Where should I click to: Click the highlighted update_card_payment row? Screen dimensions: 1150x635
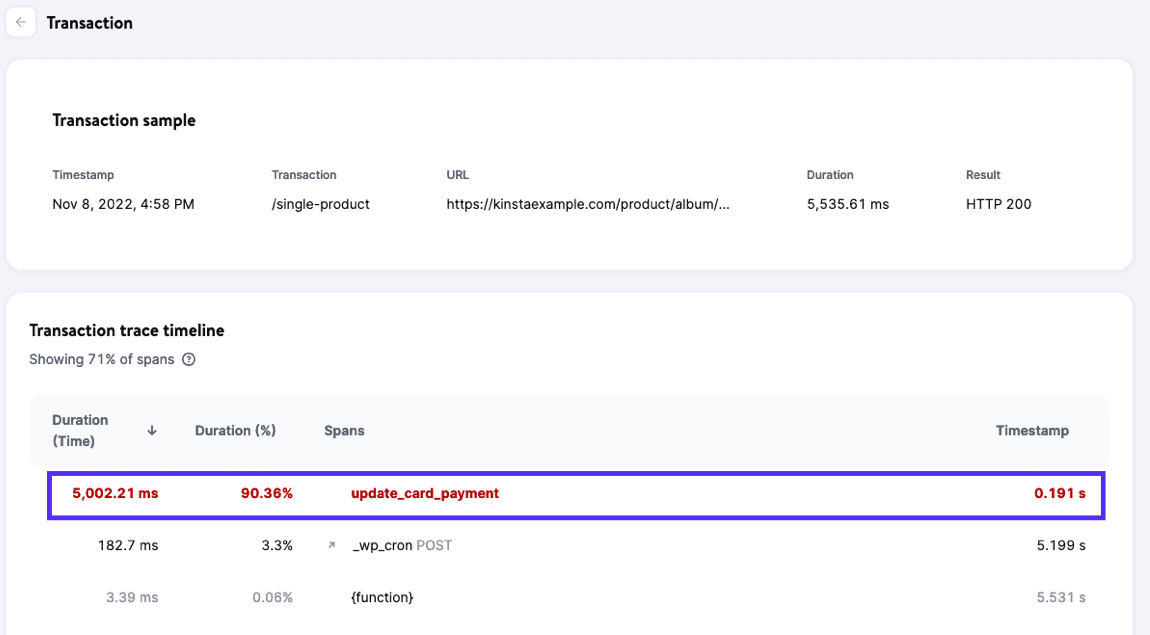click(x=575, y=493)
